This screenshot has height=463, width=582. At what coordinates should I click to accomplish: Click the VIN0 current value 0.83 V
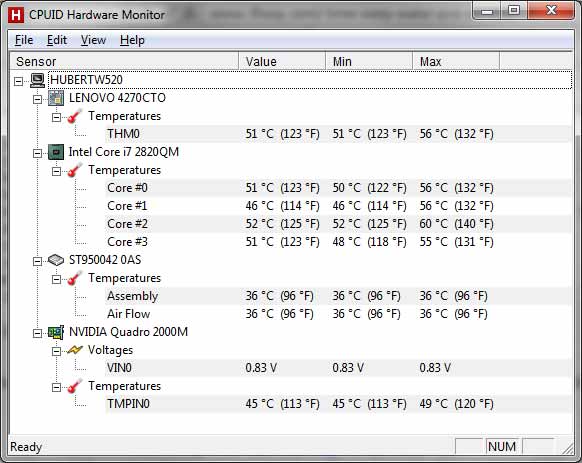point(261,368)
